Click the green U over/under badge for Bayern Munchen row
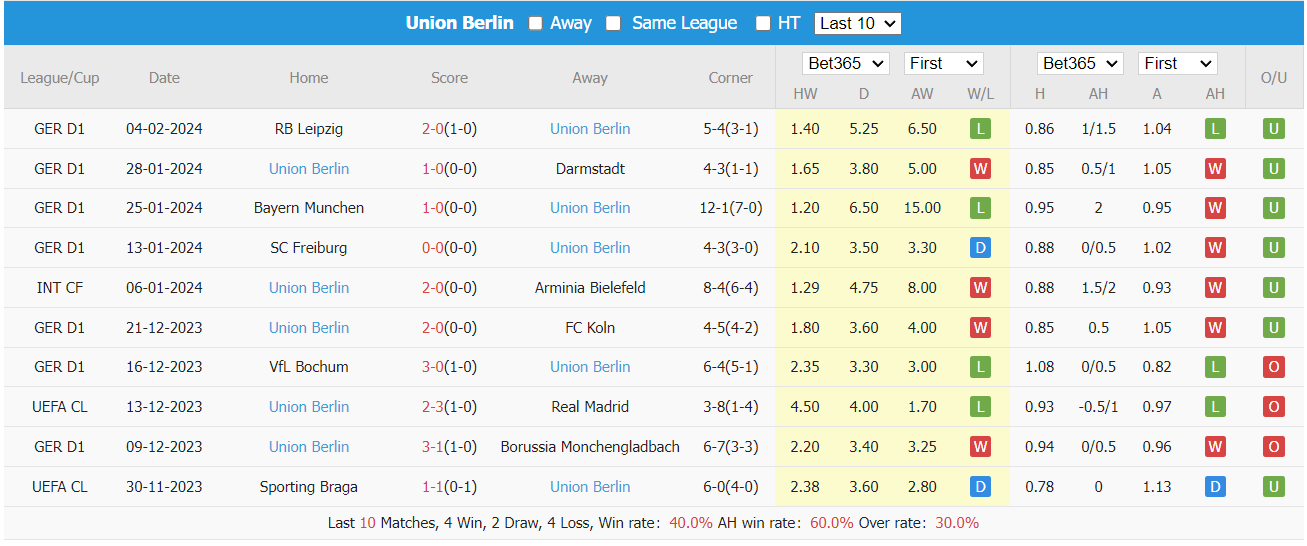Viewport: 1307px width, 546px height. point(1273,208)
